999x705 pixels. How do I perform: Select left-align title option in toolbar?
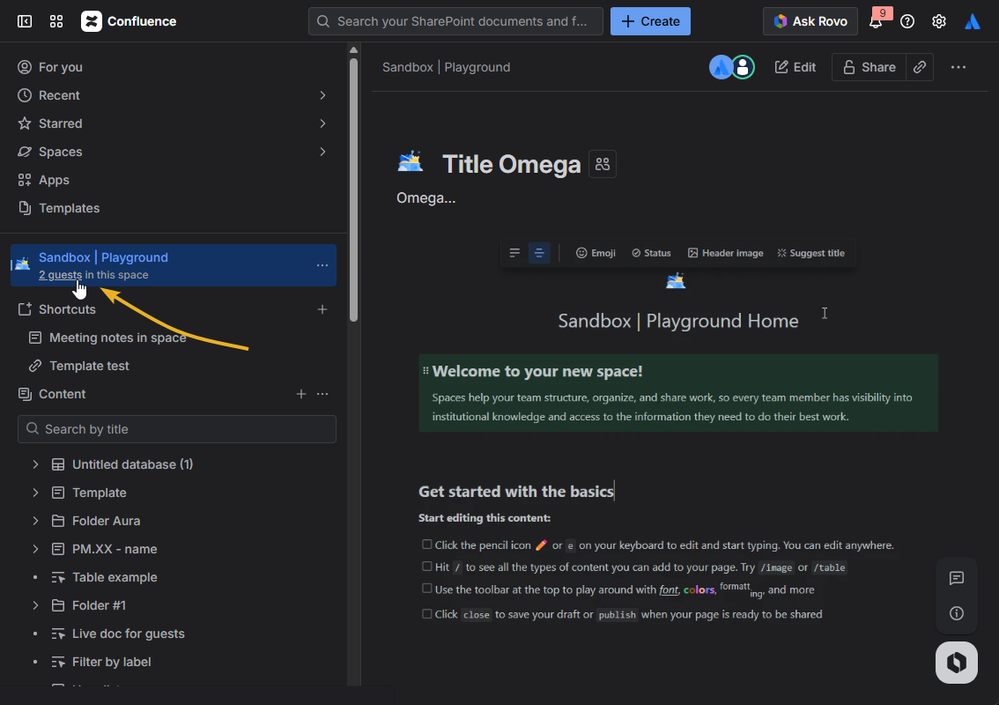tap(515, 253)
